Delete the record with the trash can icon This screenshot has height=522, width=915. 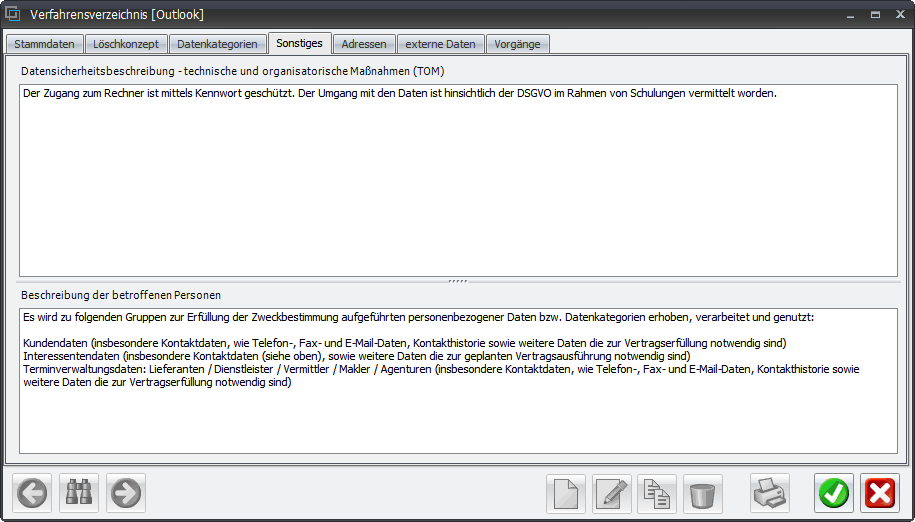pos(704,493)
